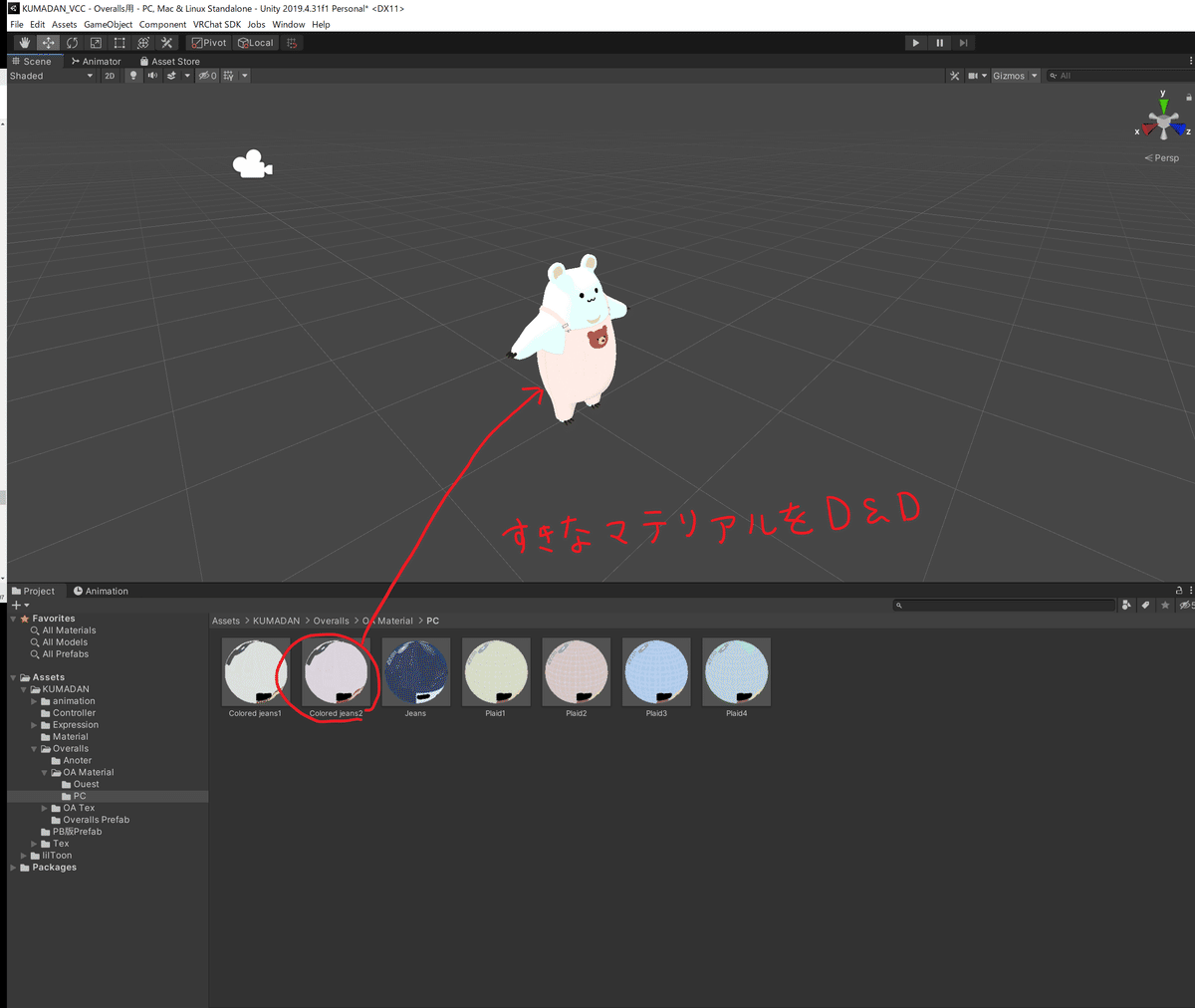Toggle scene lighting bulb icon
1195x1008 pixels.
tap(133, 76)
